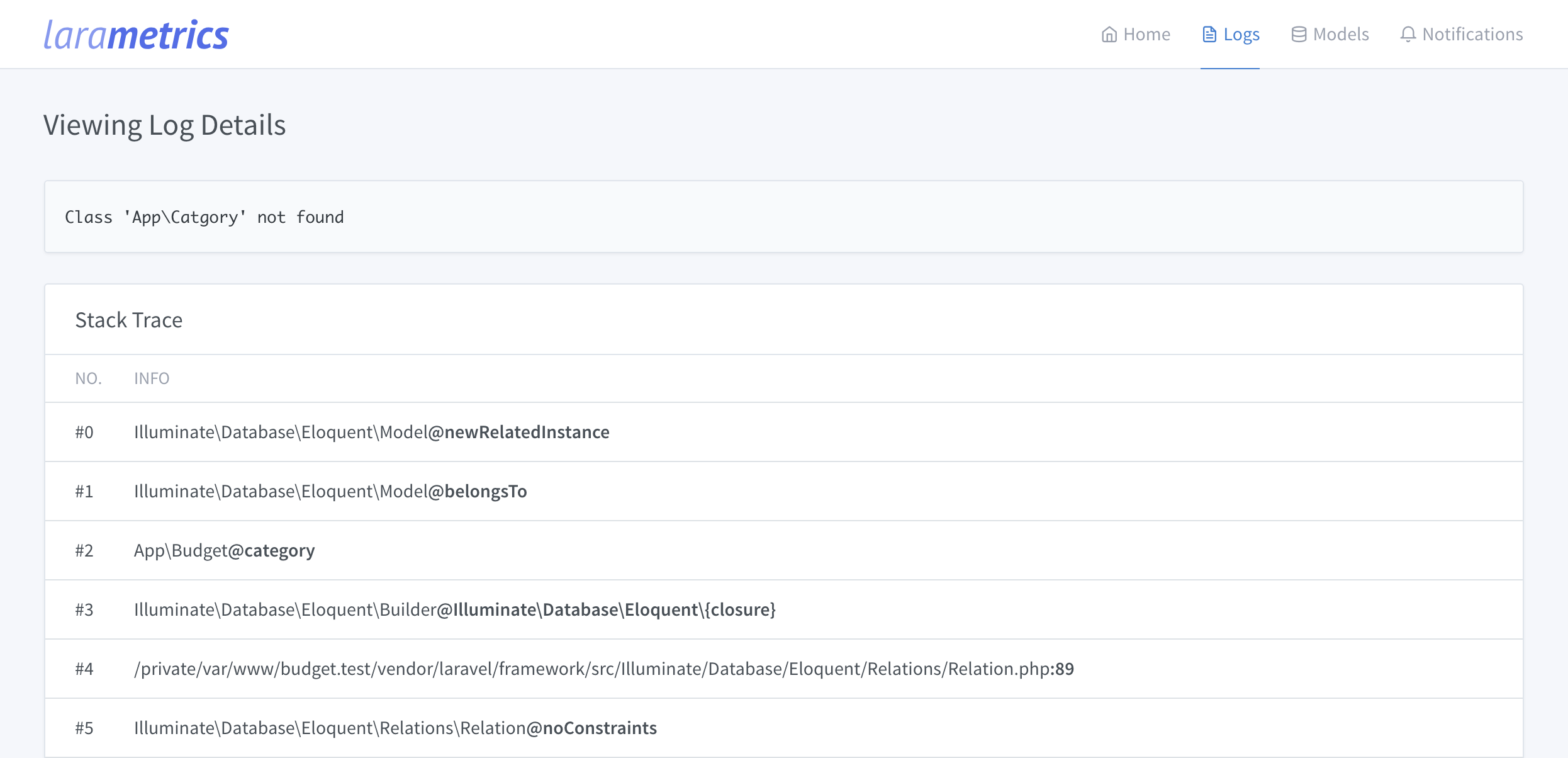The height and width of the screenshot is (758, 1568).
Task: Click the INFO column header
Action: click(x=152, y=378)
